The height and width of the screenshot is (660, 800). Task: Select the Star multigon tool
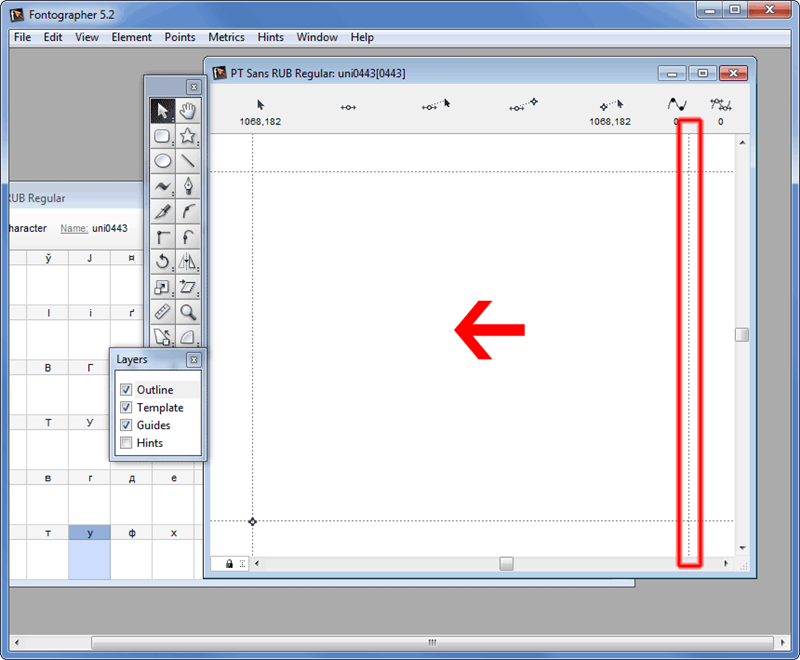click(x=187, y=136)
